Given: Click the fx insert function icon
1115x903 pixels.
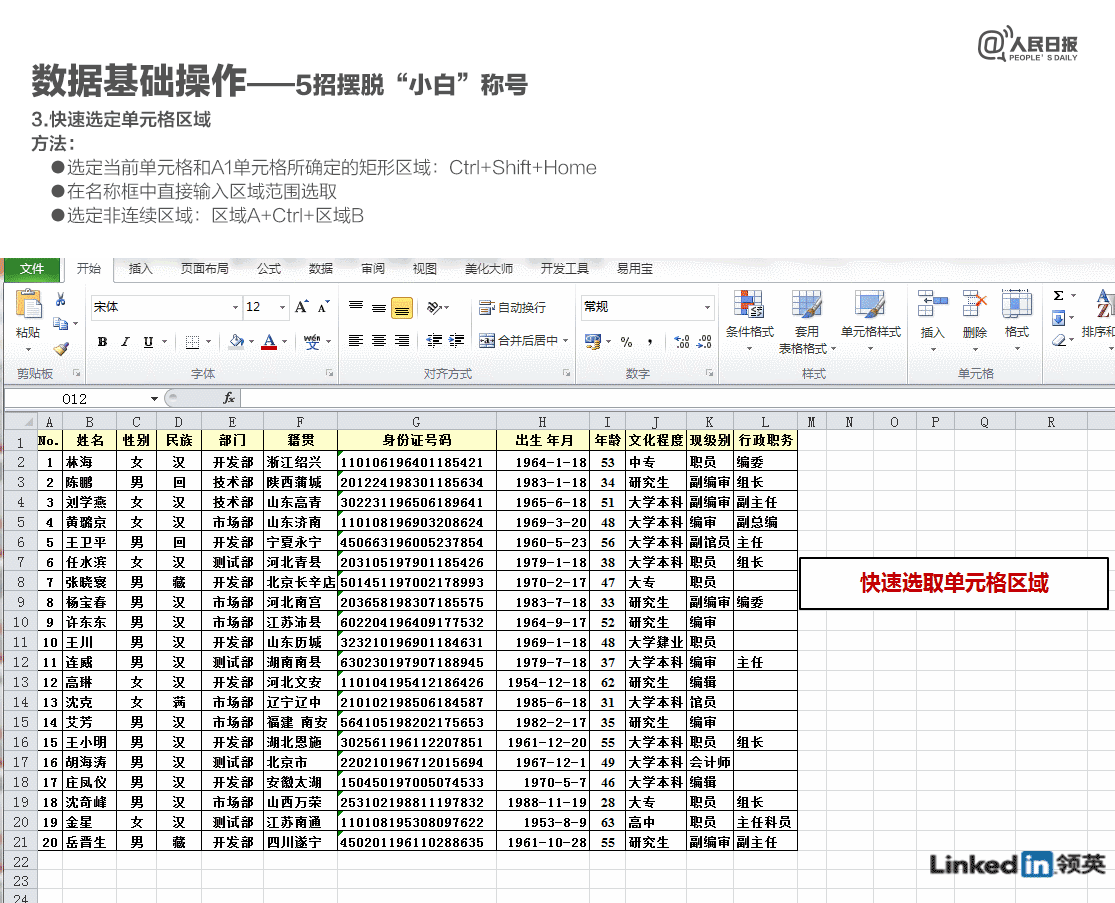Looking at the screenshot, I should pyautogui.click(x=229, y=399).
